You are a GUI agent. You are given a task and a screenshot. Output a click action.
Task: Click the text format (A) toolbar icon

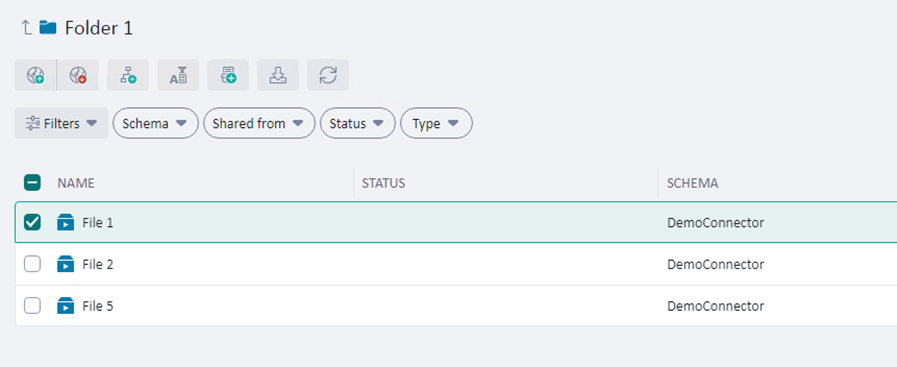[178, 75]
